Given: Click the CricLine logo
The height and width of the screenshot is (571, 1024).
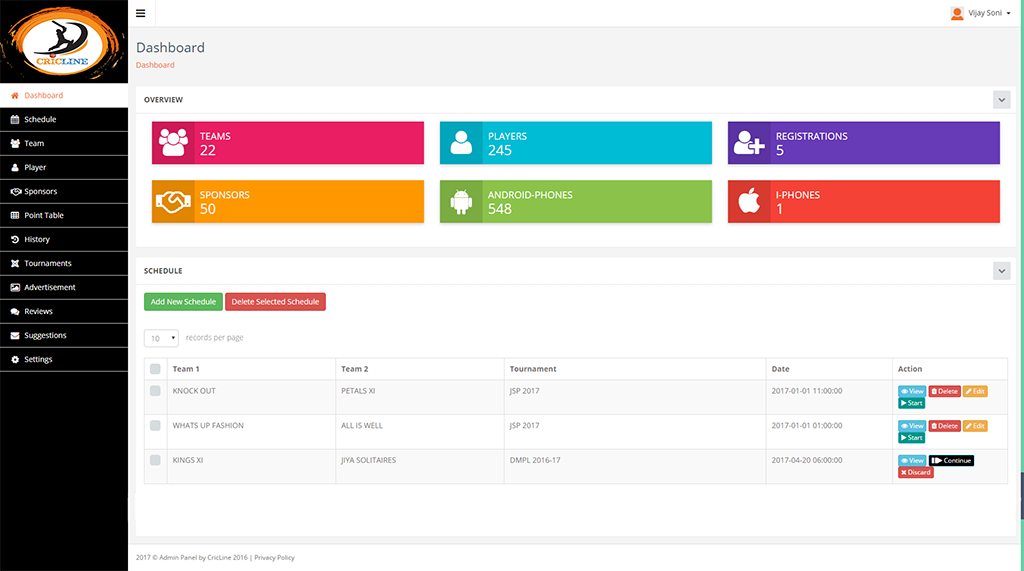Looking at the screenshot, I should point(63,42).
